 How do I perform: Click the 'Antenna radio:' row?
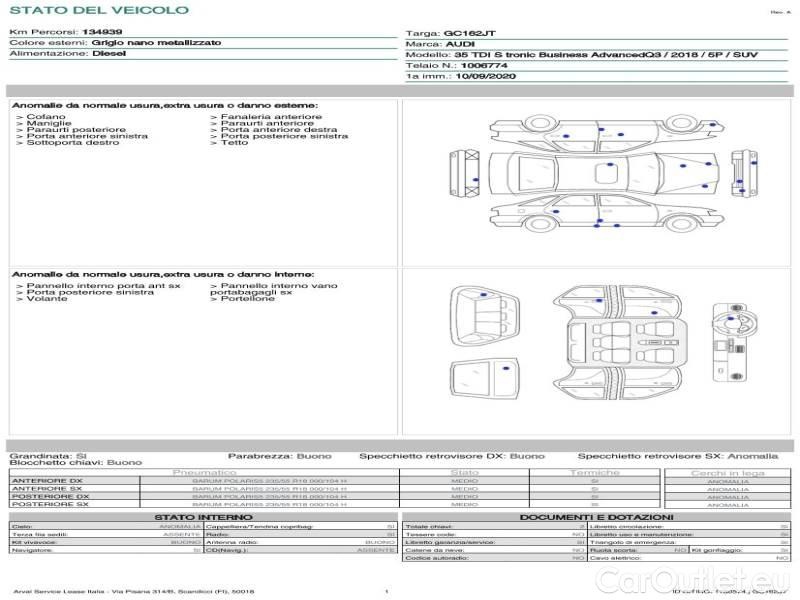click(x=301, y=542)
